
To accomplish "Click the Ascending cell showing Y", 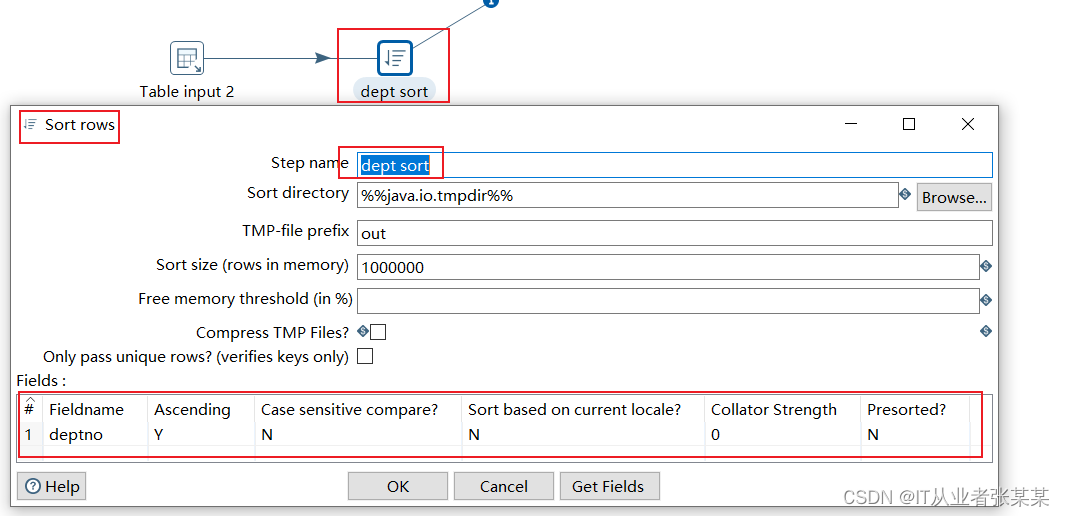I will [159, 435].
